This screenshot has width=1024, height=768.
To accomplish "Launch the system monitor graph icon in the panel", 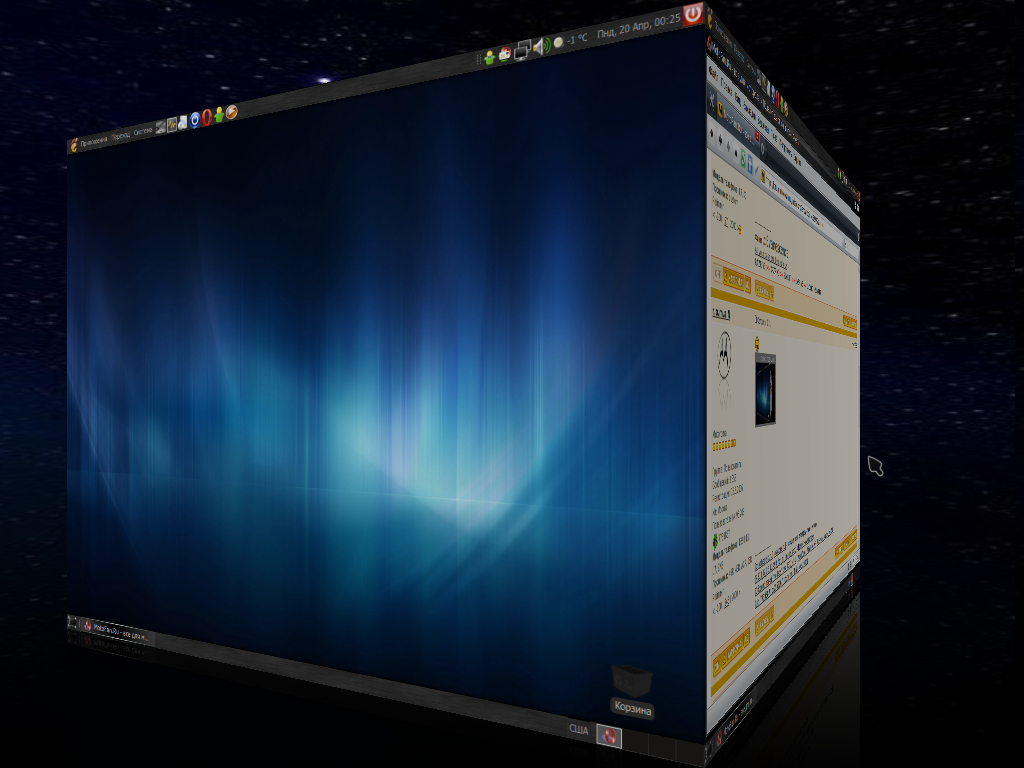I will [172, 124].
